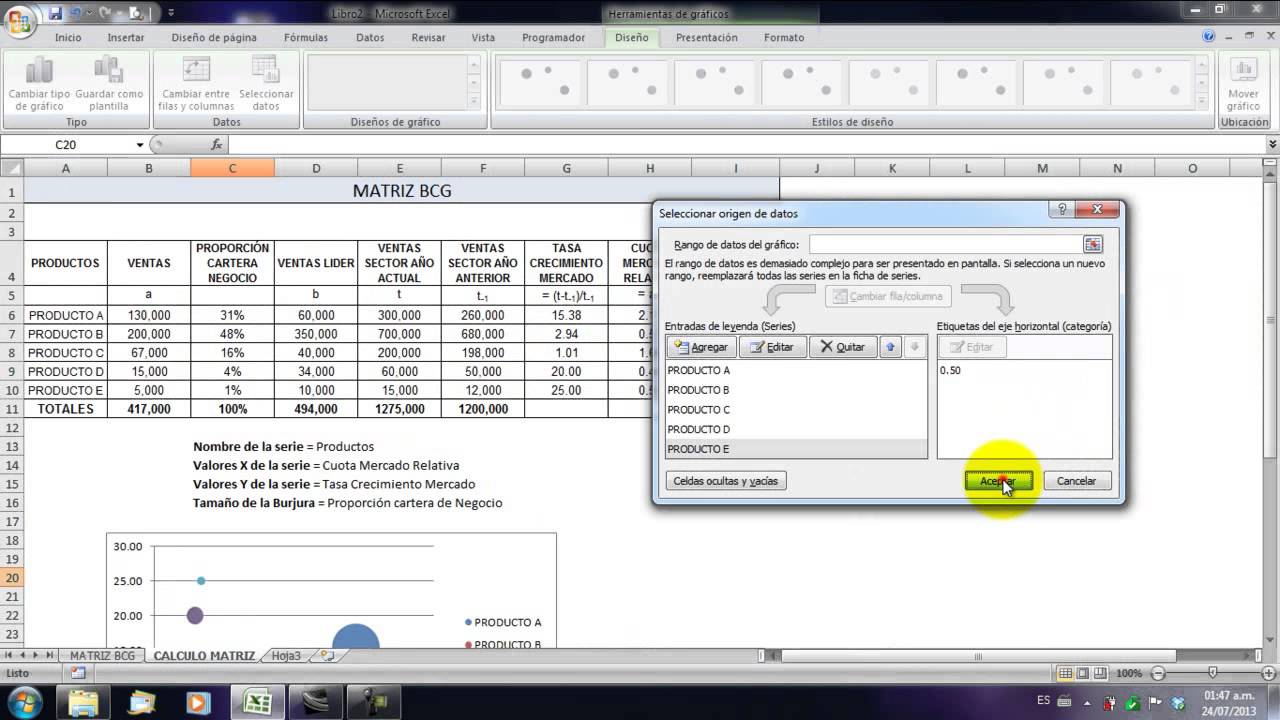Click Celdas ocultas y vacías button
This screenshot has width=1280, height=720.
(725, 481)
